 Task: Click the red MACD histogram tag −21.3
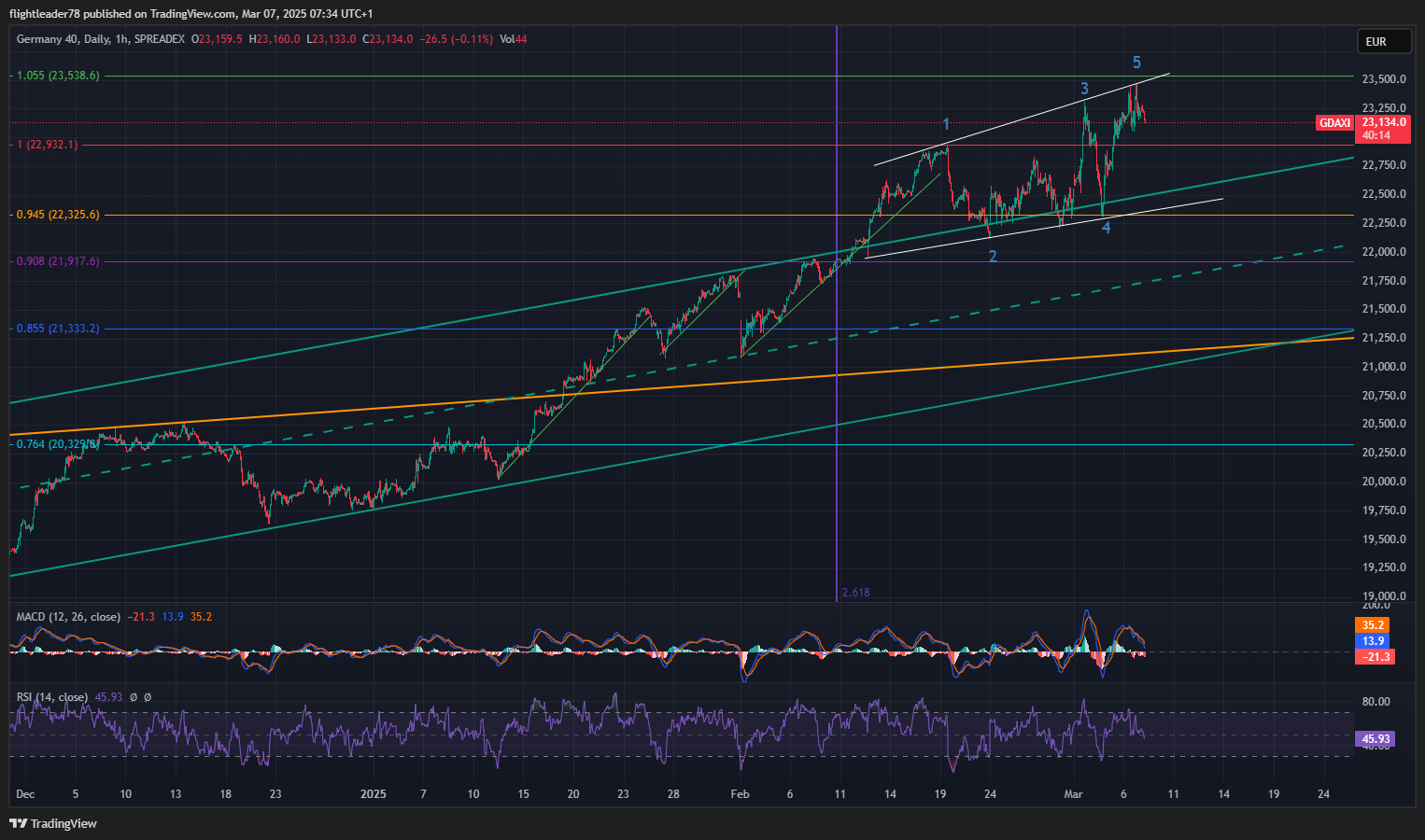pos(1375,657)
